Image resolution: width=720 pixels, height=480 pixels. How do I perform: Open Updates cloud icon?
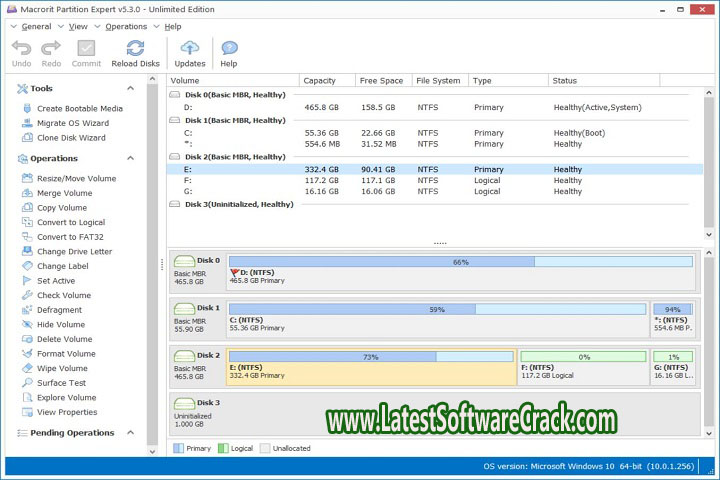[x=190, y=48]
